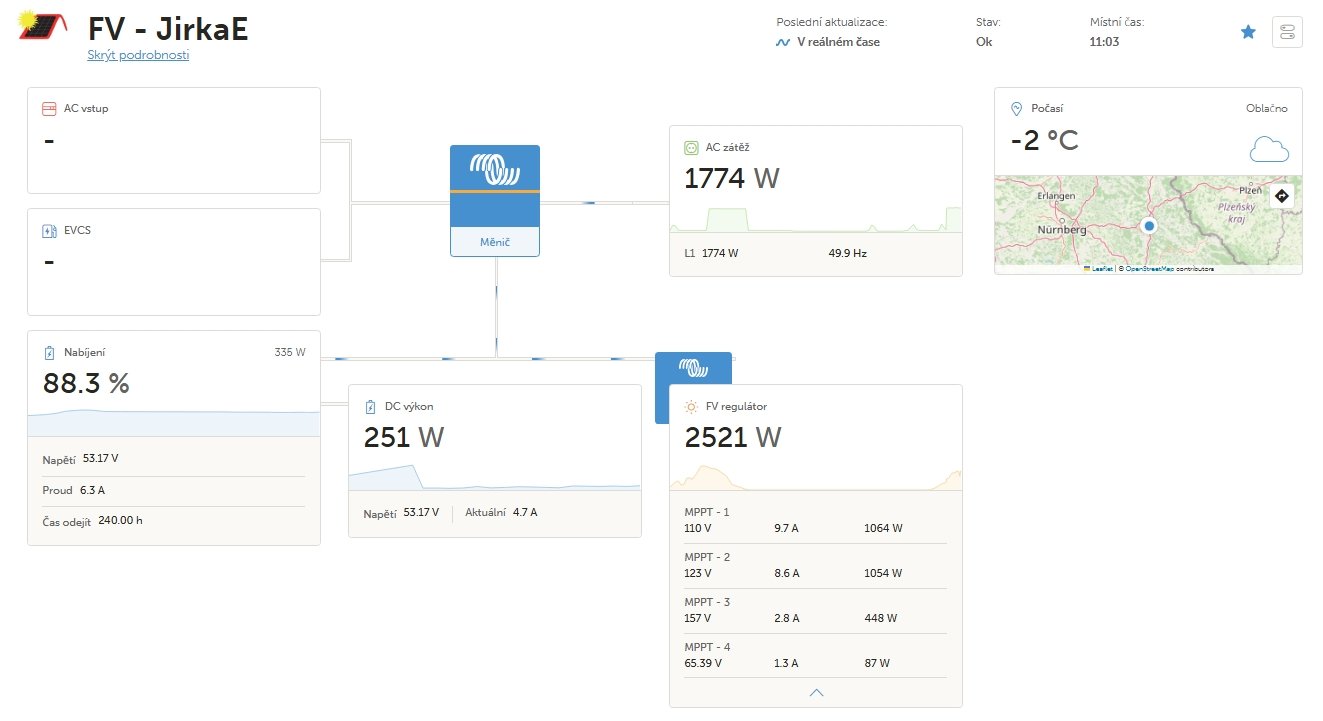This screenshot has width=1323, height=721.
Task: Click the AC zátěž socket icon
Action: pyautogui.click(x=690, y=147)
